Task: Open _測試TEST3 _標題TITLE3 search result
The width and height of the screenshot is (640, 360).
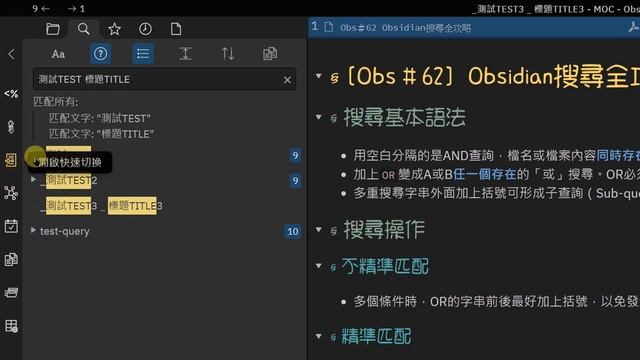Action: pyautogui.click(x=102, y=206)
